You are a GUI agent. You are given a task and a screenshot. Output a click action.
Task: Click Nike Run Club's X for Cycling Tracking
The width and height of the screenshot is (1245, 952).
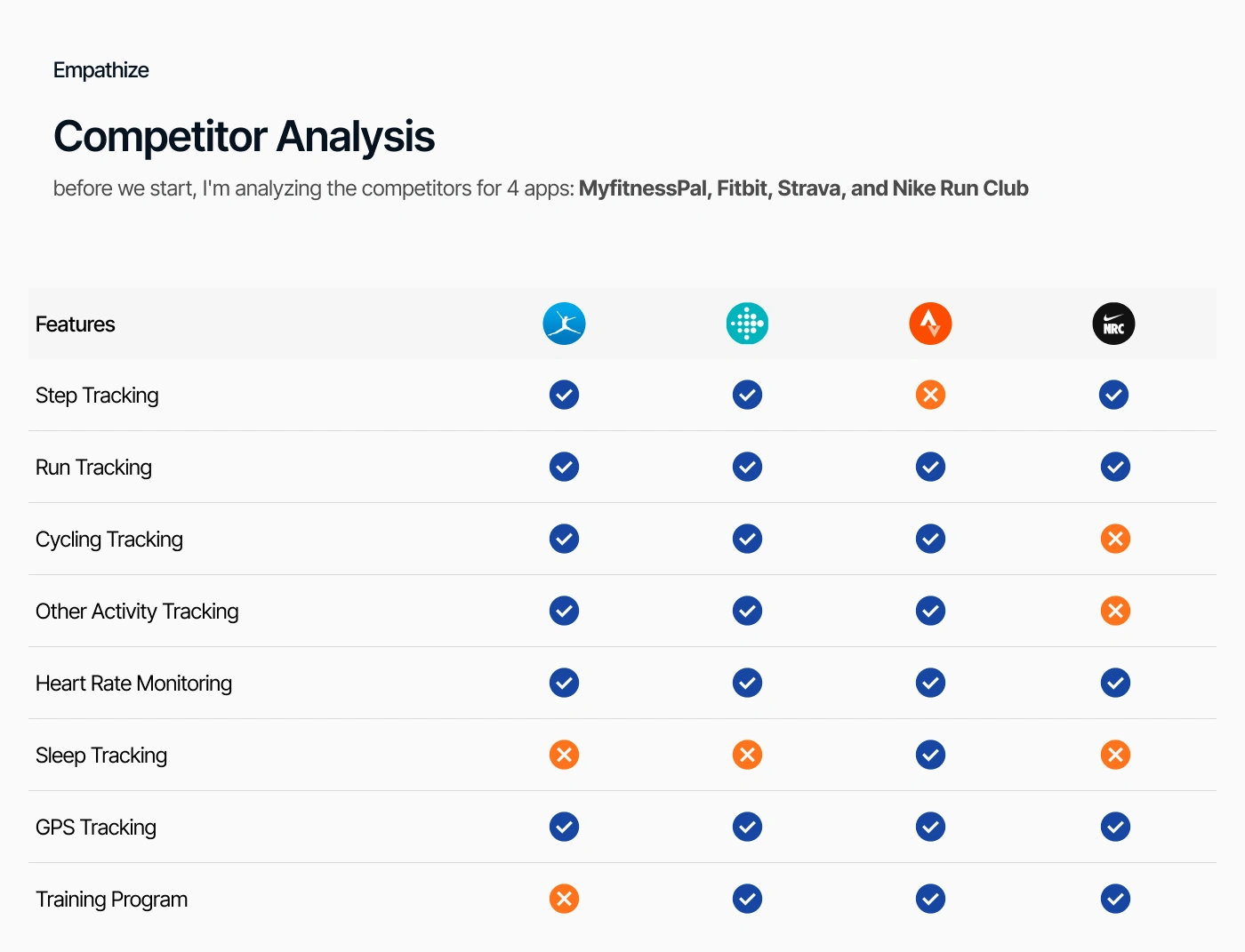tap(1115, 539)
